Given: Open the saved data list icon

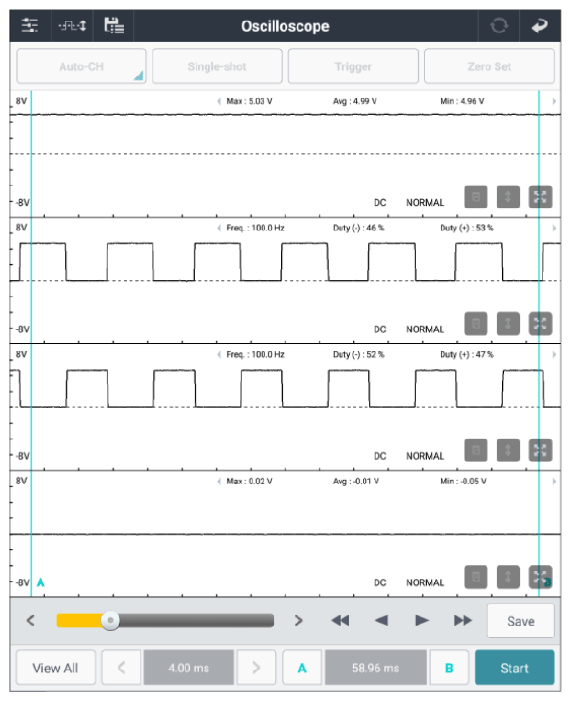Looking at the screenshot, I should [x=114, y=25].
